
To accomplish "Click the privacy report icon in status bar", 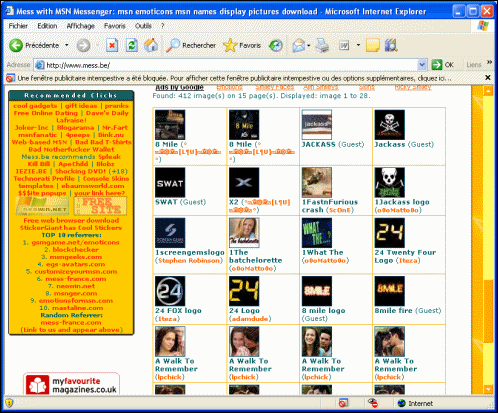I will coord(373,403).
